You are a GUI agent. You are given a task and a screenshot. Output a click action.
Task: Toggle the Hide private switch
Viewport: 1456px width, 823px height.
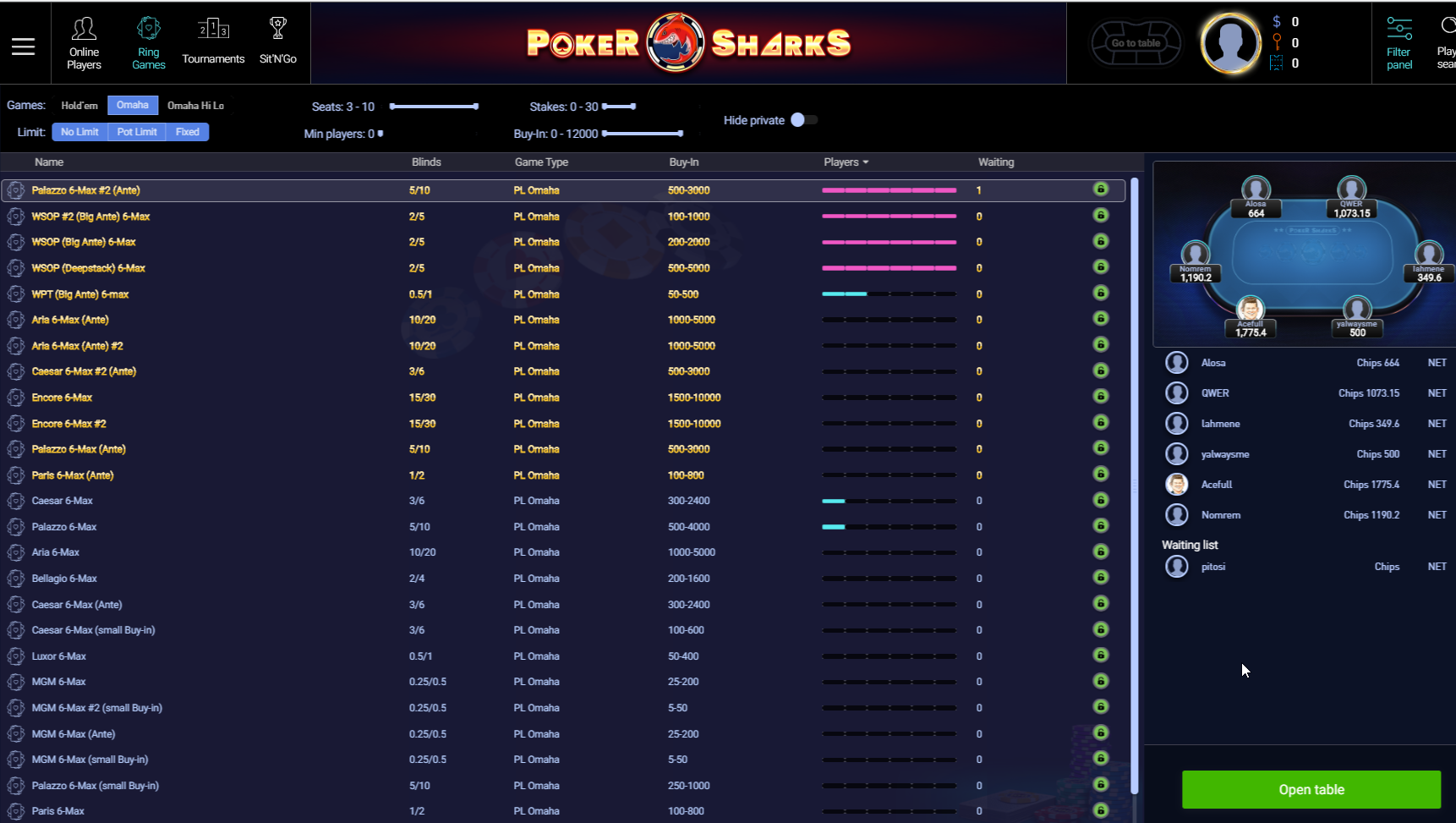pyautogui.click(x=804, y=120)
